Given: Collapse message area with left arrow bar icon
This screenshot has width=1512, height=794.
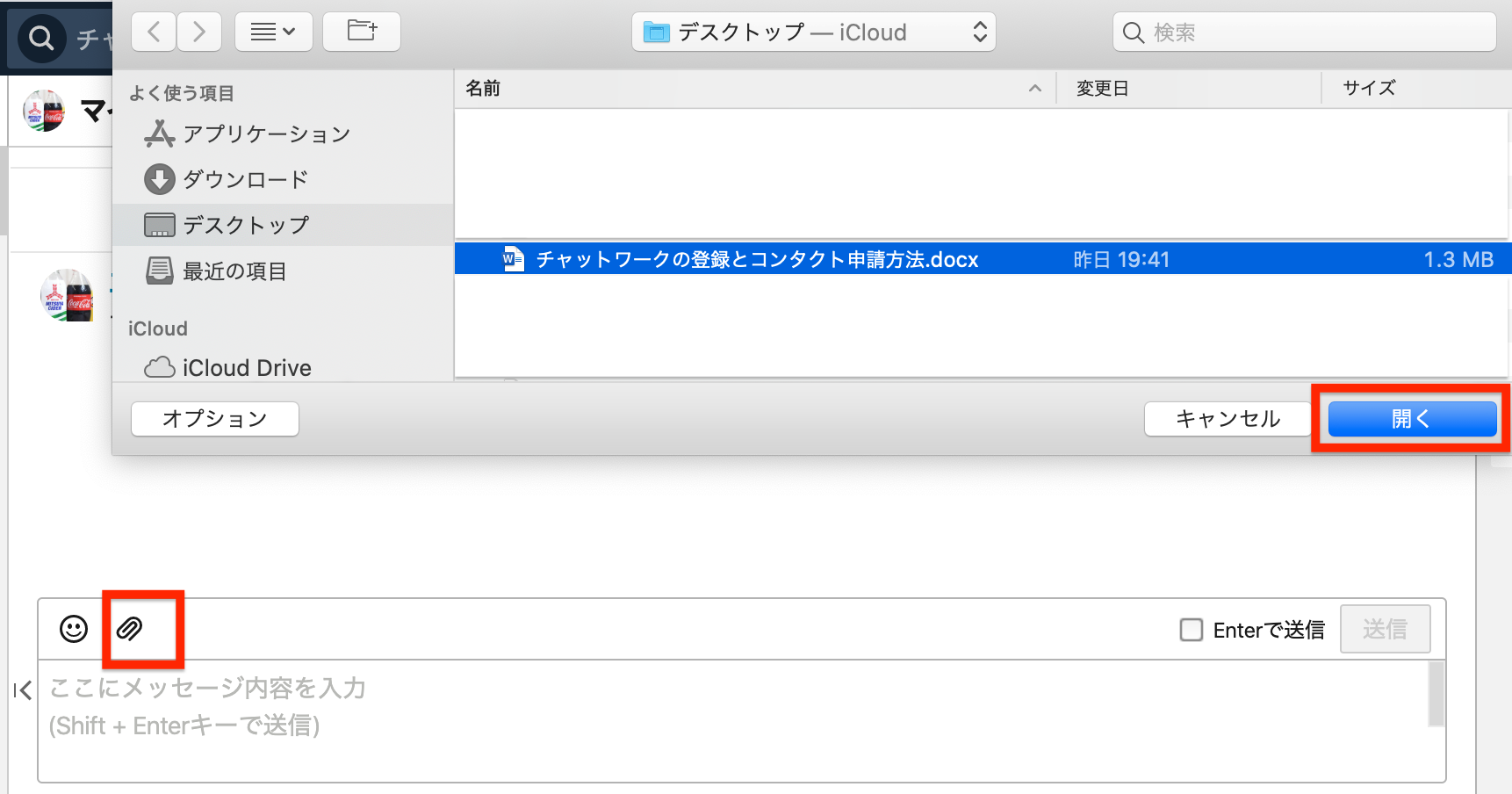Looking at the screenshot, I should click(23, 690).
